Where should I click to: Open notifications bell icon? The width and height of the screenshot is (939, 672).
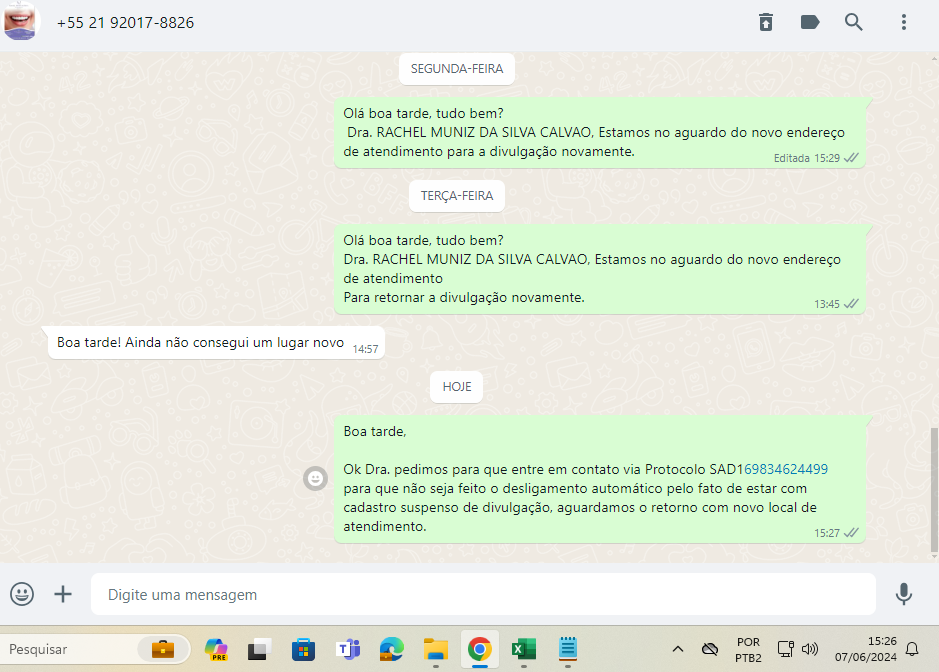pyautogui.click(x=912, y=649)
